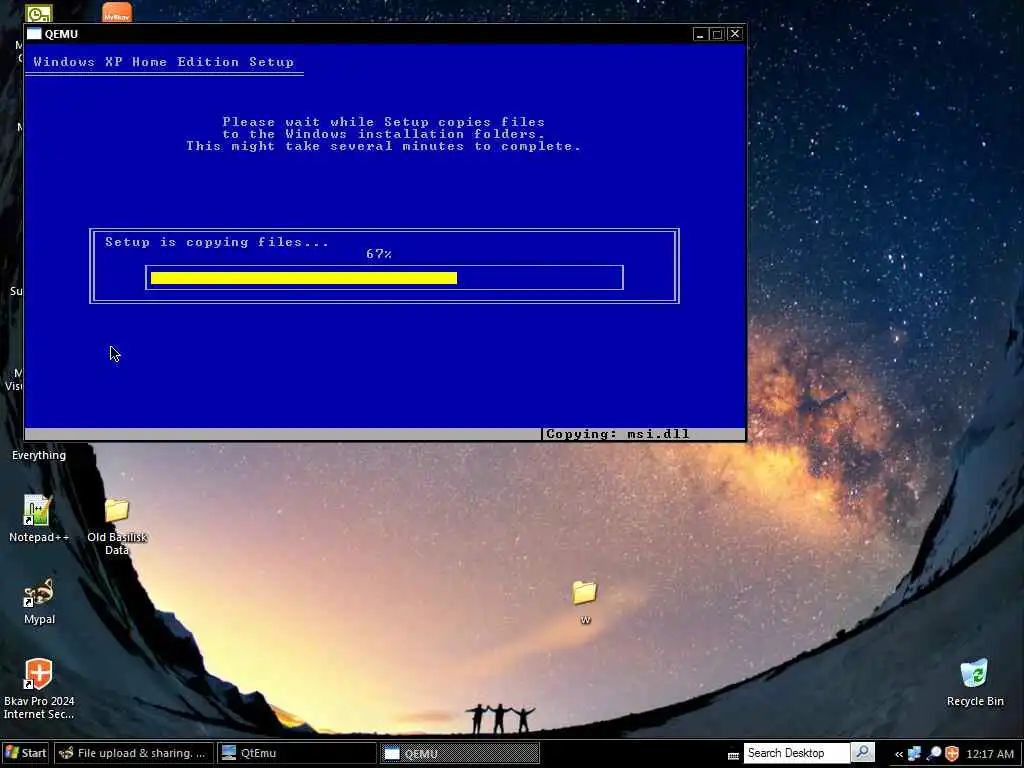
Task: Click the search magnifier button in taskbar
Action: [x=863, y=752]
